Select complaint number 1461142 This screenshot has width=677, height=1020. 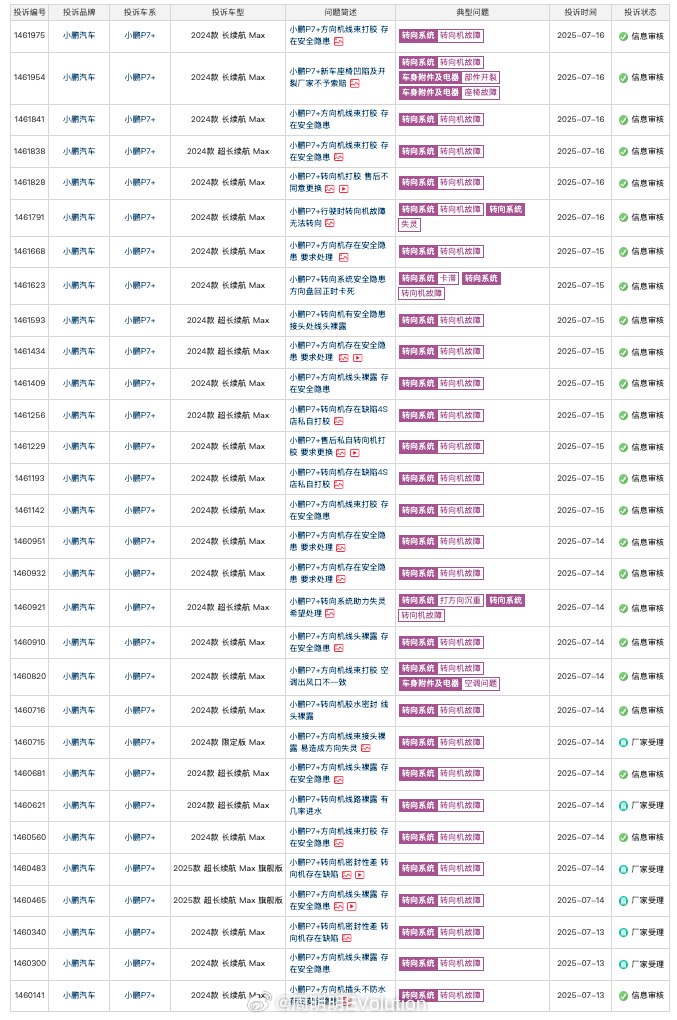[x=29, y=511]
